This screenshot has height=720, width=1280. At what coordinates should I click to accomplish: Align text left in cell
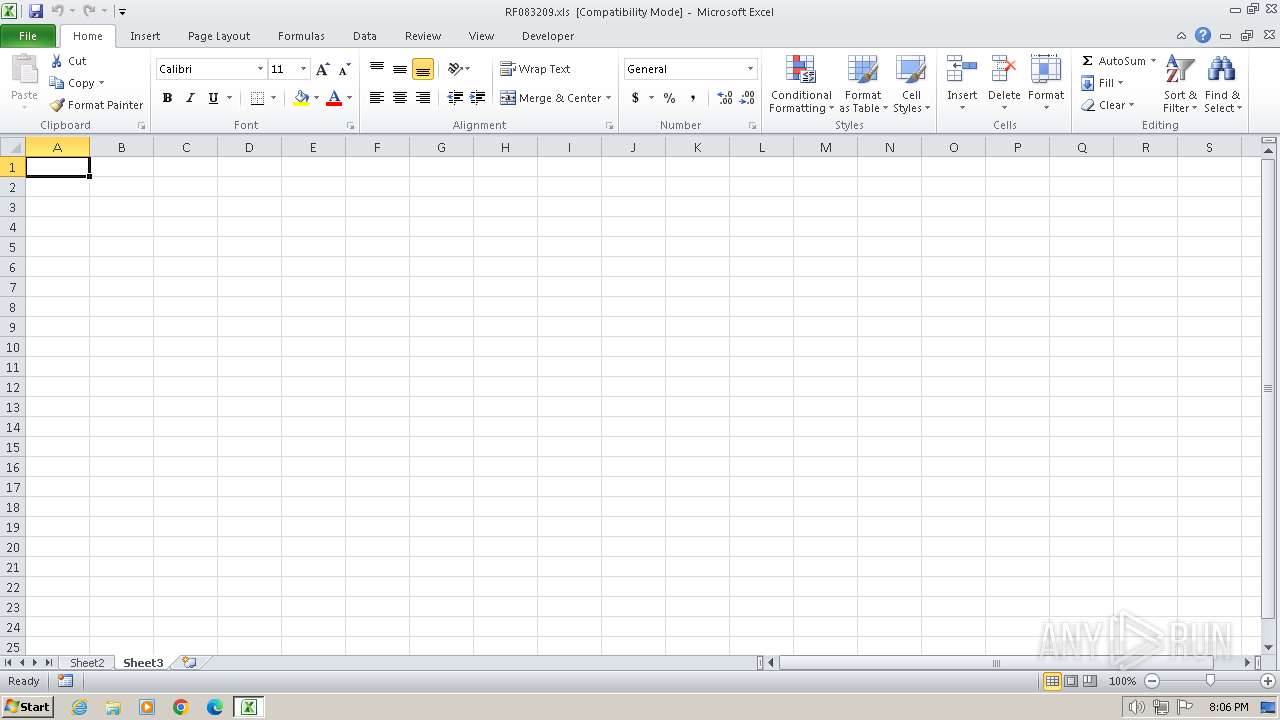(x=377, y=98)
